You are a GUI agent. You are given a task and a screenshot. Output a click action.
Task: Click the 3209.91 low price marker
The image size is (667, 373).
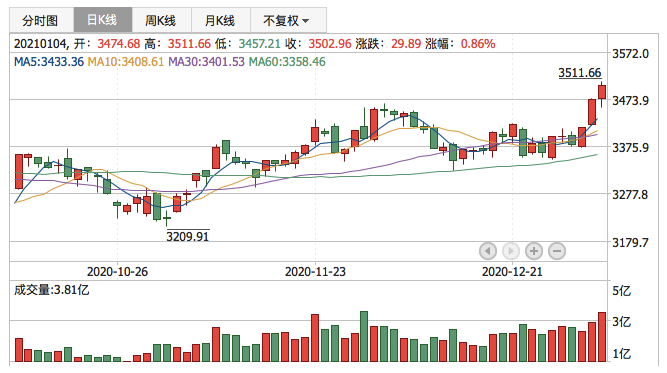point(188,236)
